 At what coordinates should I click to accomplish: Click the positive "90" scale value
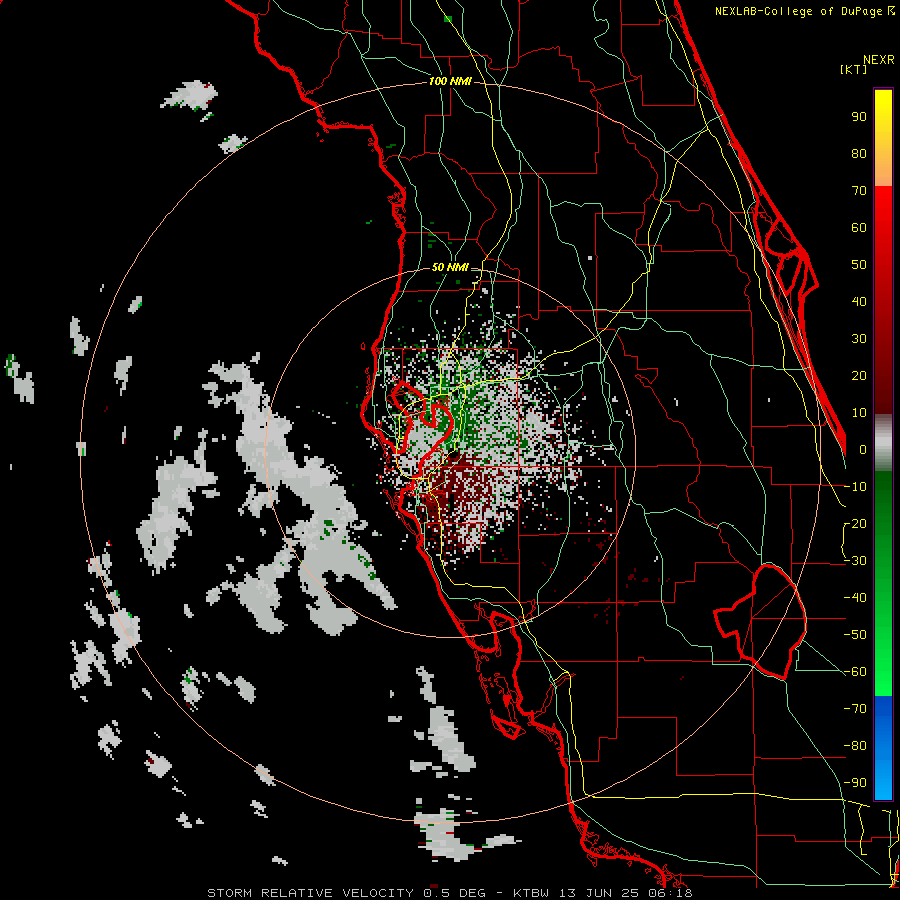click(859, 117)
